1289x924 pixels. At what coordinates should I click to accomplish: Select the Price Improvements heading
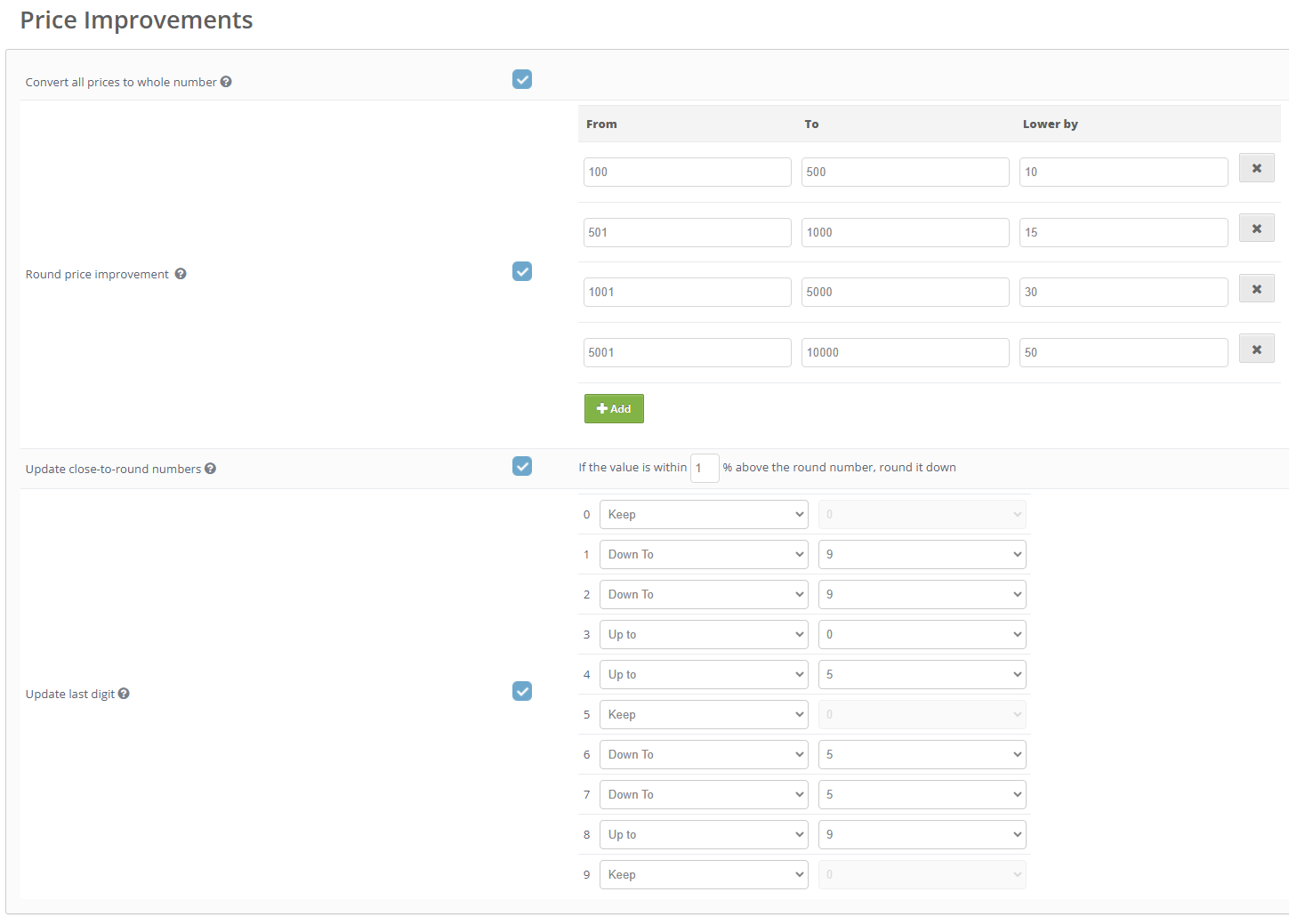point(136,20)
